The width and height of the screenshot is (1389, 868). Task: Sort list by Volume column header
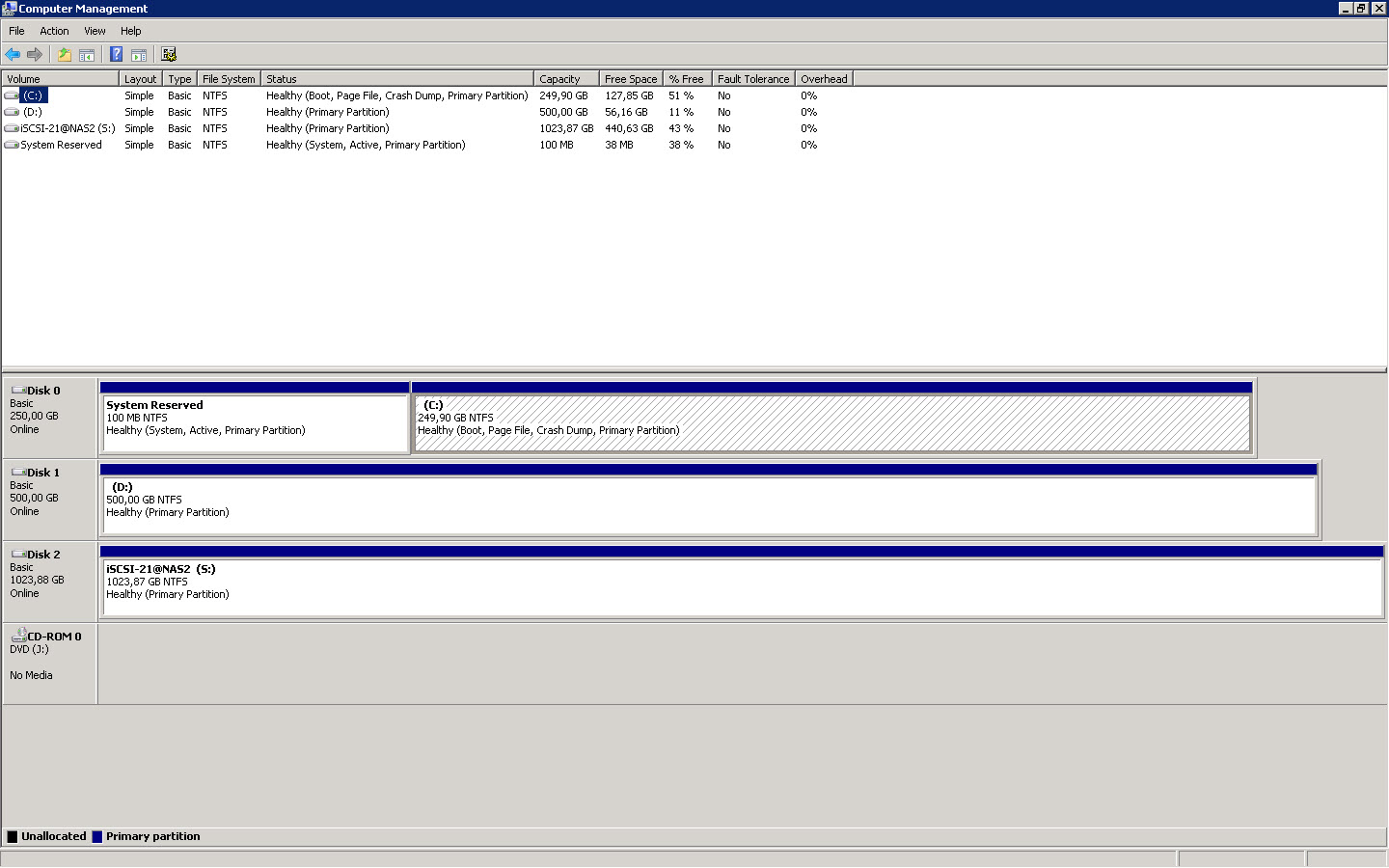click(x=61, y=79)
